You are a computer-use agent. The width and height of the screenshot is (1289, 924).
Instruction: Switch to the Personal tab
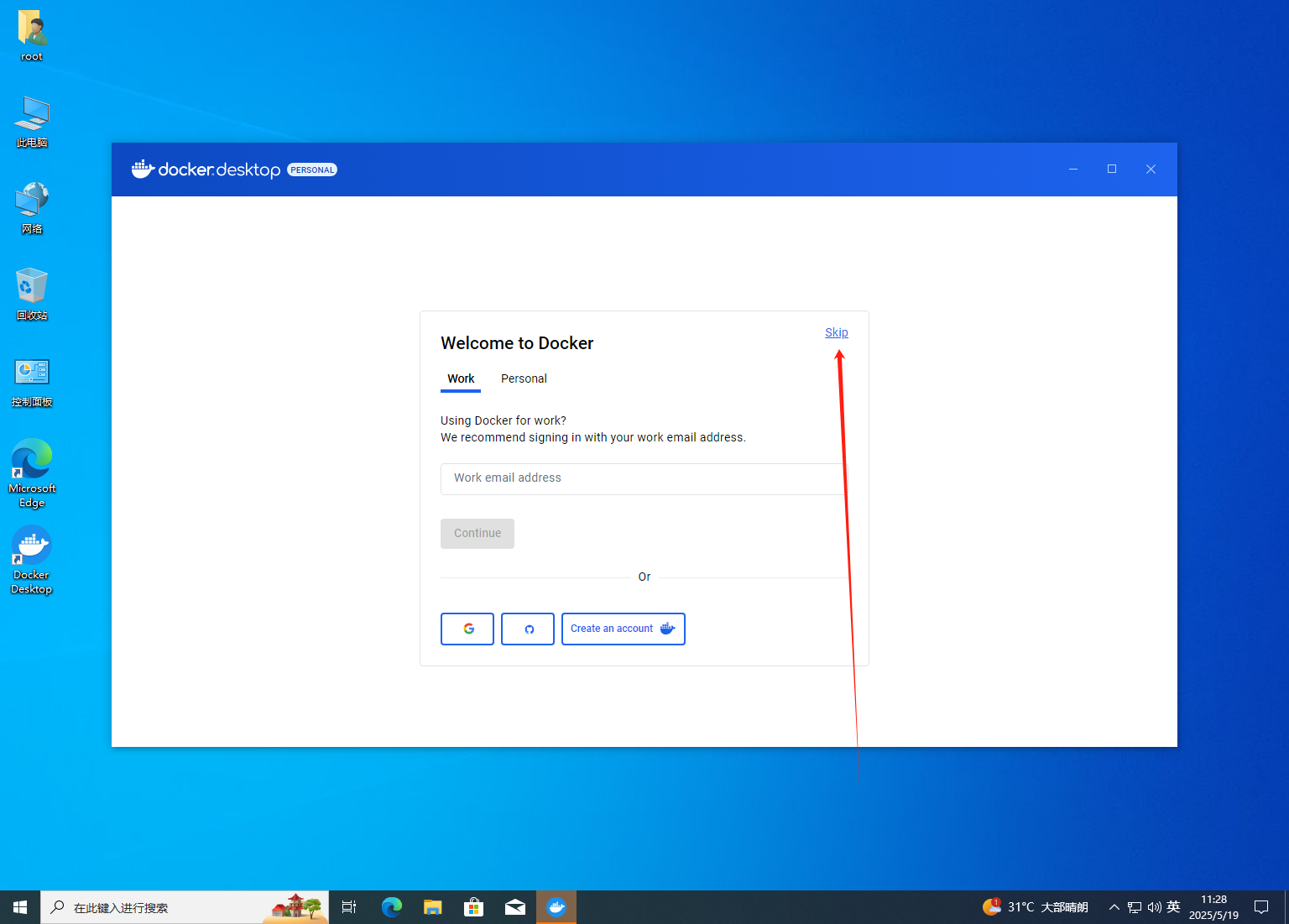click(524, 378)
